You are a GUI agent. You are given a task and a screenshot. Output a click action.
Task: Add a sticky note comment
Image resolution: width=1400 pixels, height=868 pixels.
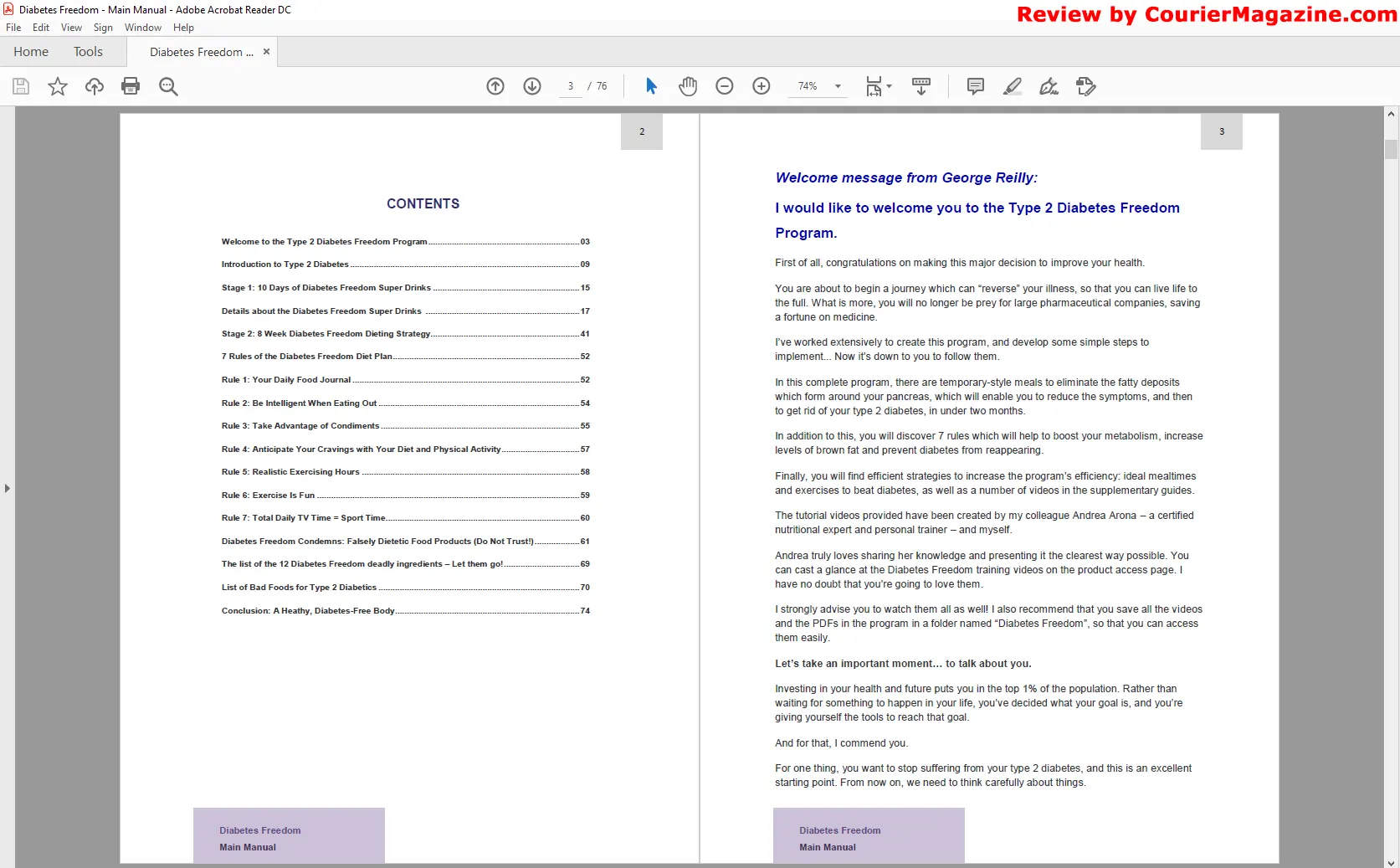tap(976, 86)
